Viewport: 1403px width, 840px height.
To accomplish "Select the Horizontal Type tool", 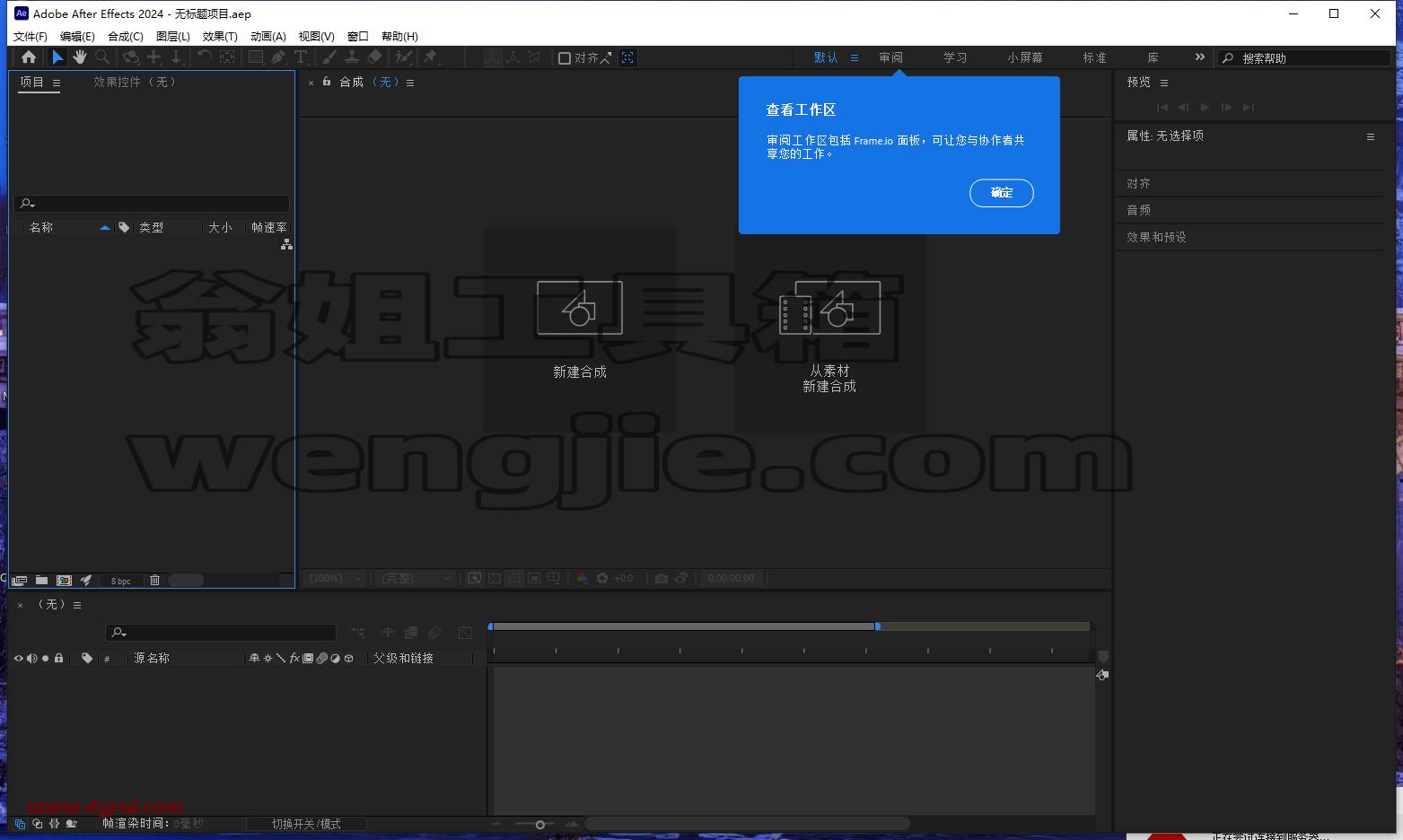I will (301, 57).
